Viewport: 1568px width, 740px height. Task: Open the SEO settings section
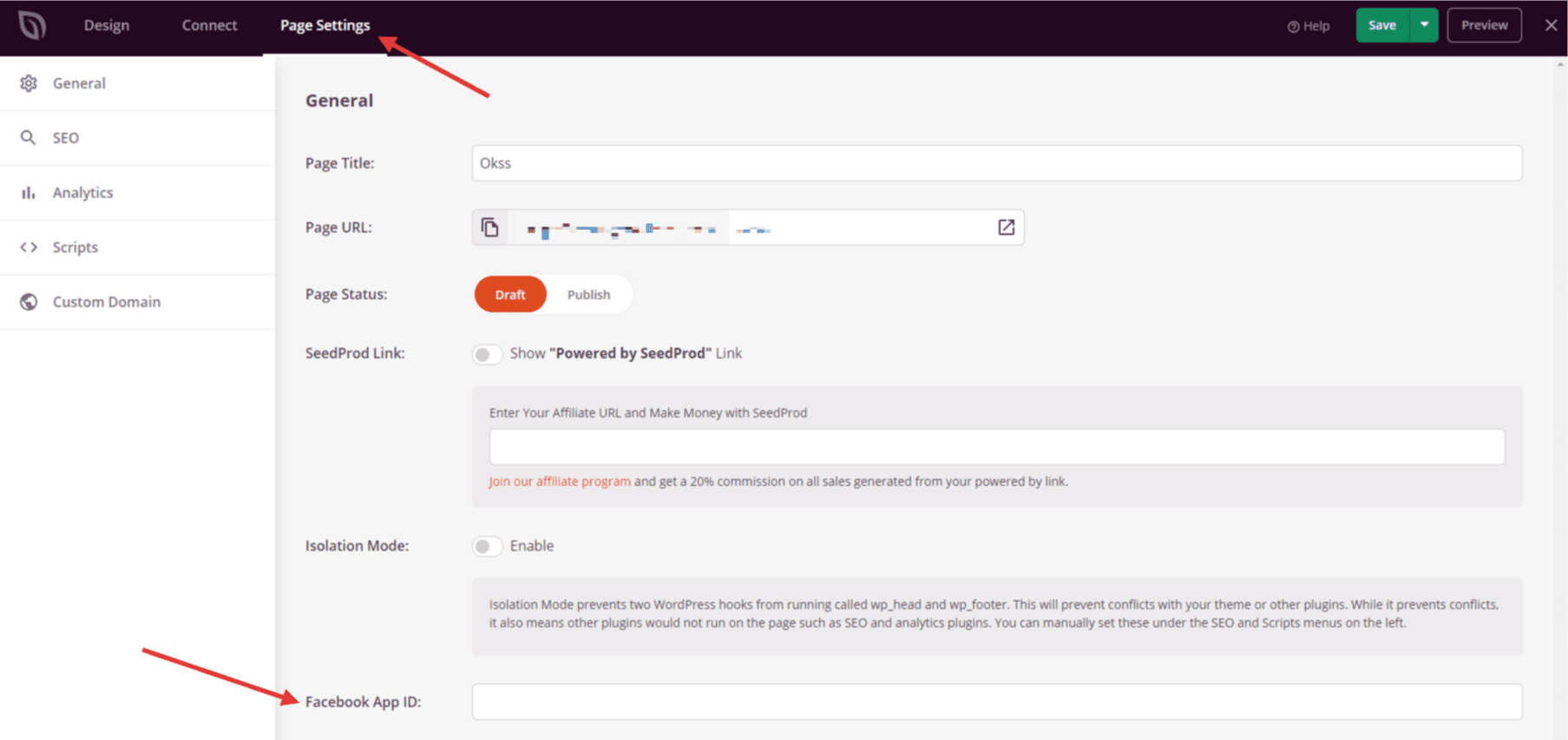pos(137,138)
